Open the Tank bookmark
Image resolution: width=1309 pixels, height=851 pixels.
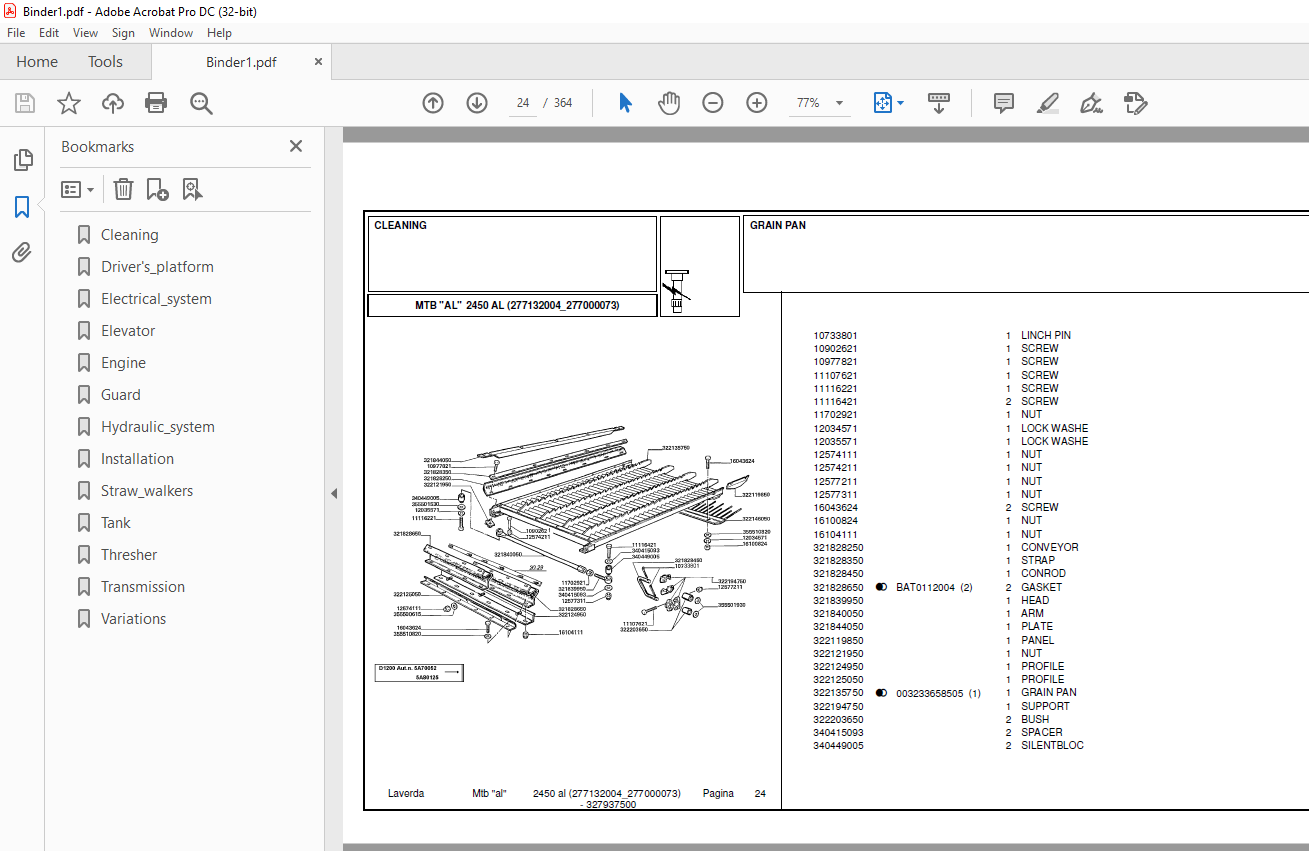pos(116,523)
